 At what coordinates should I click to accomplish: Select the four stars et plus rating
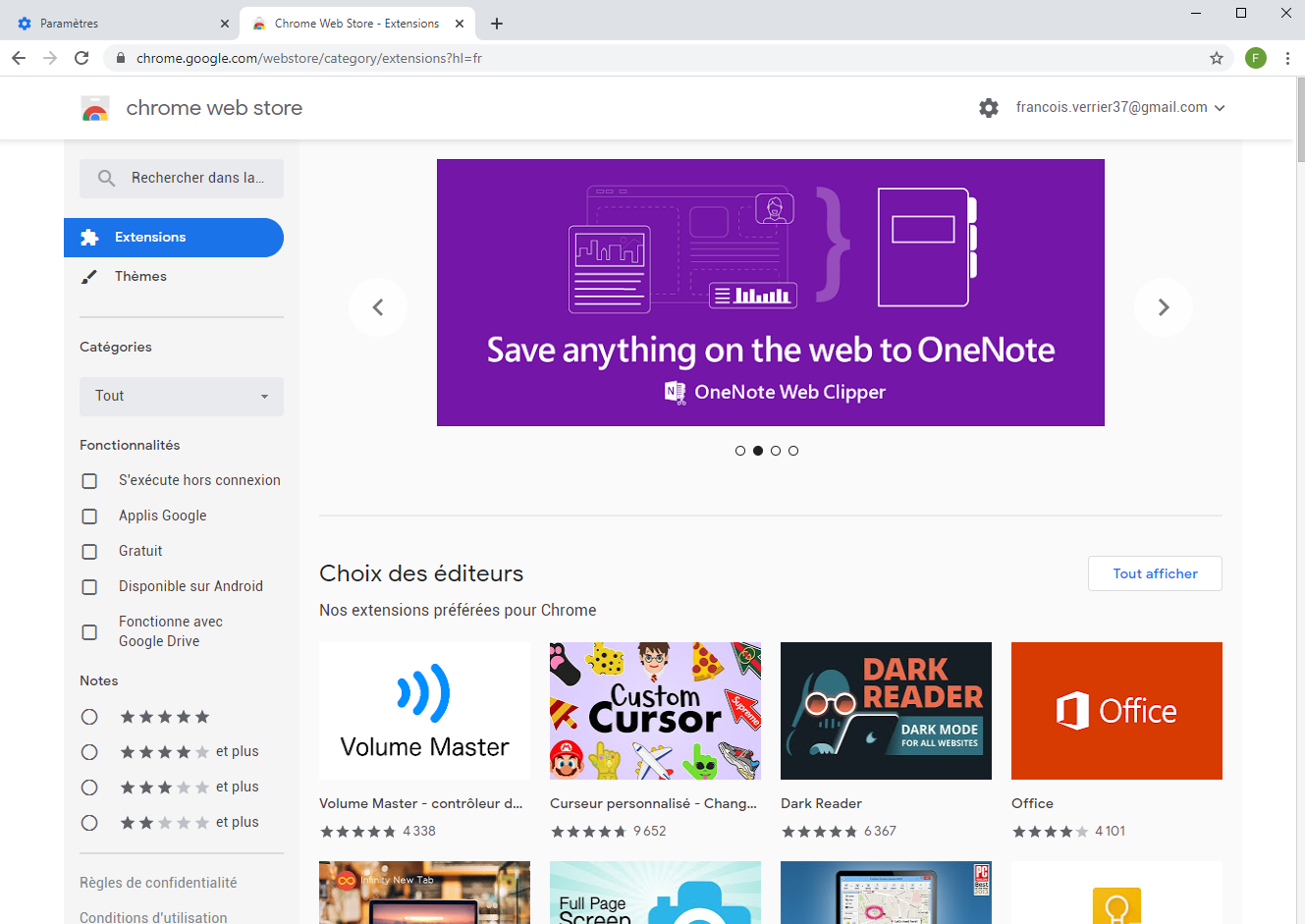89,751
